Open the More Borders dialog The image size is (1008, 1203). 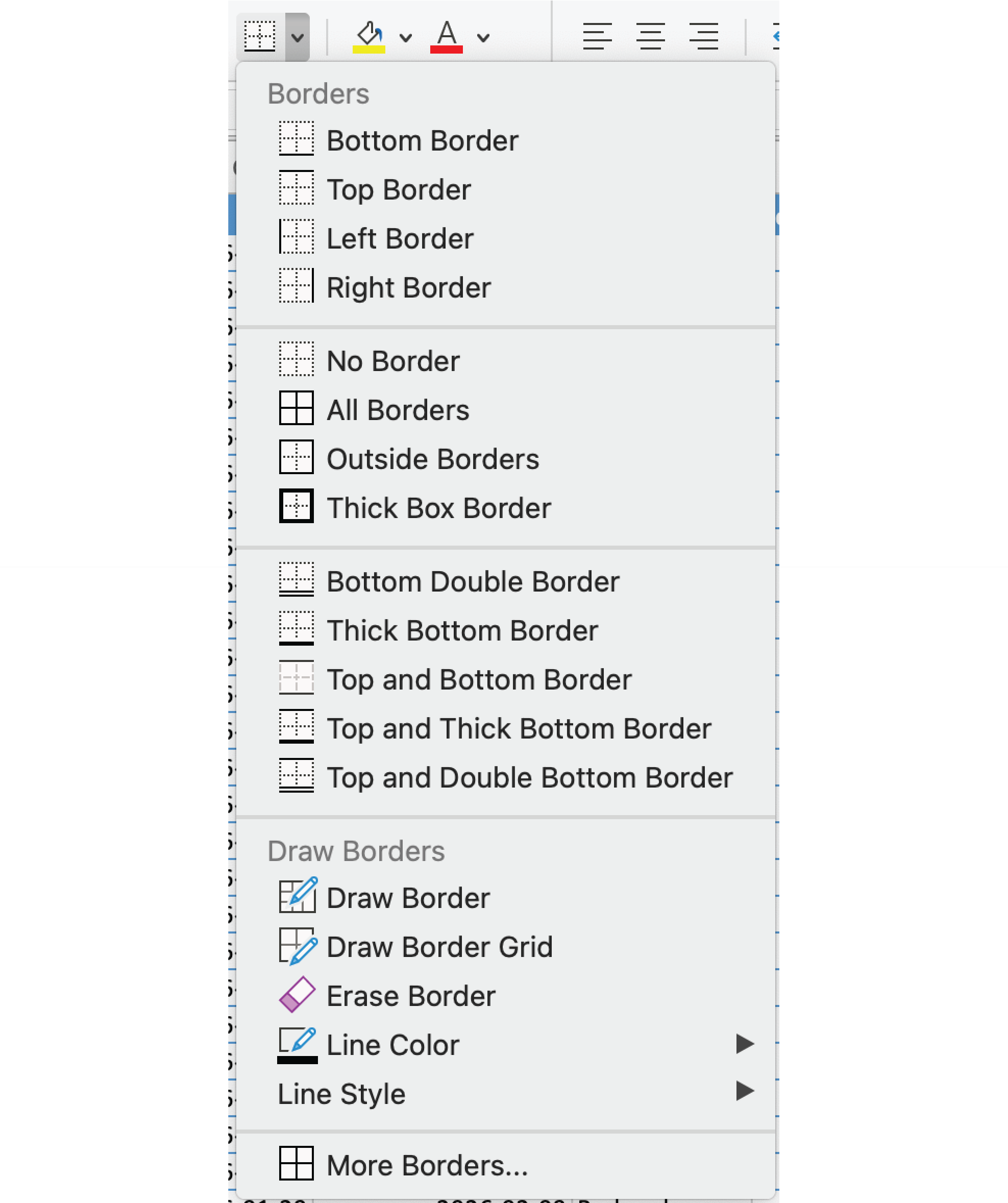tap(427, 1165)
